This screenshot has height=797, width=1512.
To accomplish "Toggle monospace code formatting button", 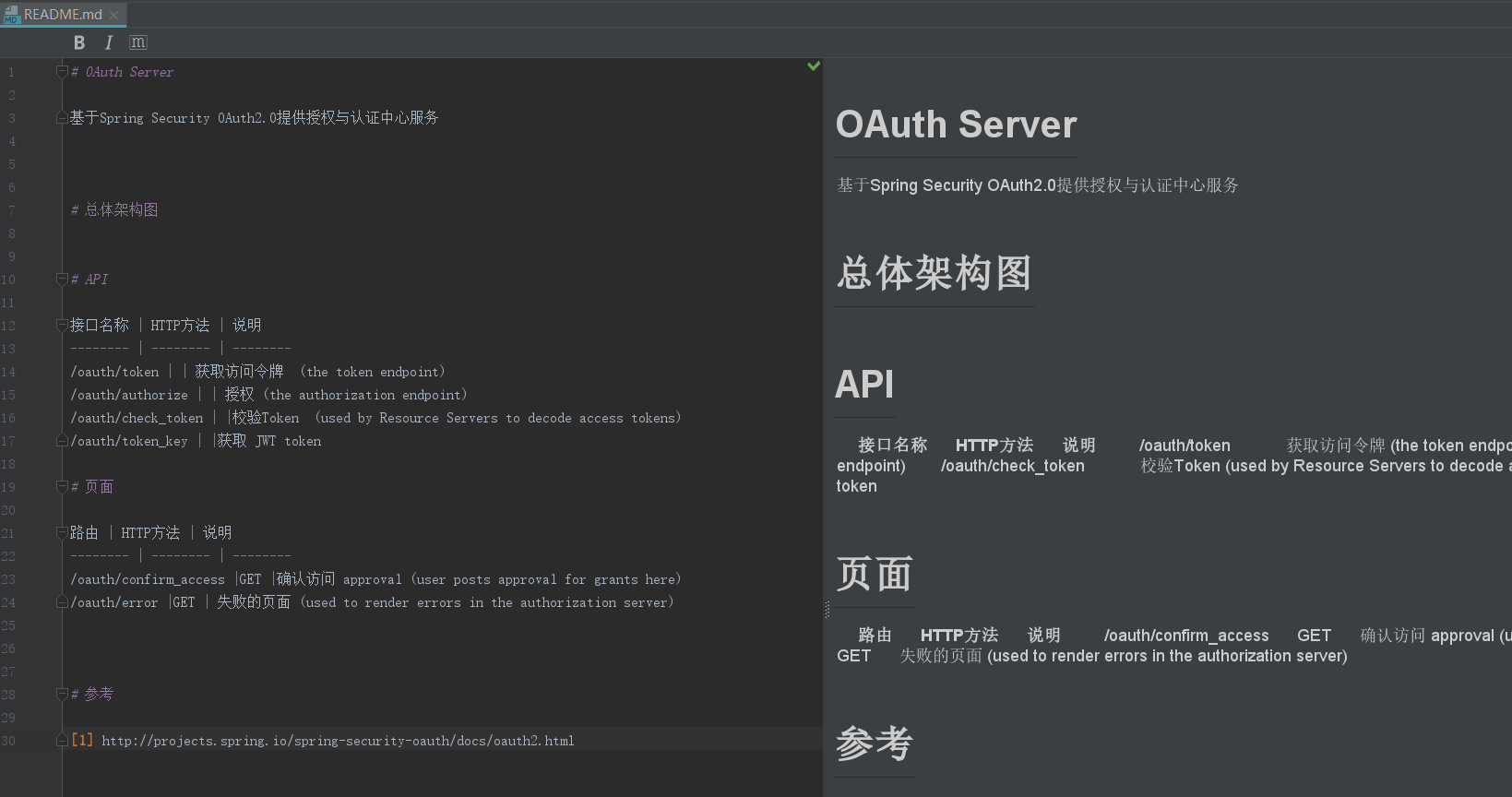I will pos(138,42).
